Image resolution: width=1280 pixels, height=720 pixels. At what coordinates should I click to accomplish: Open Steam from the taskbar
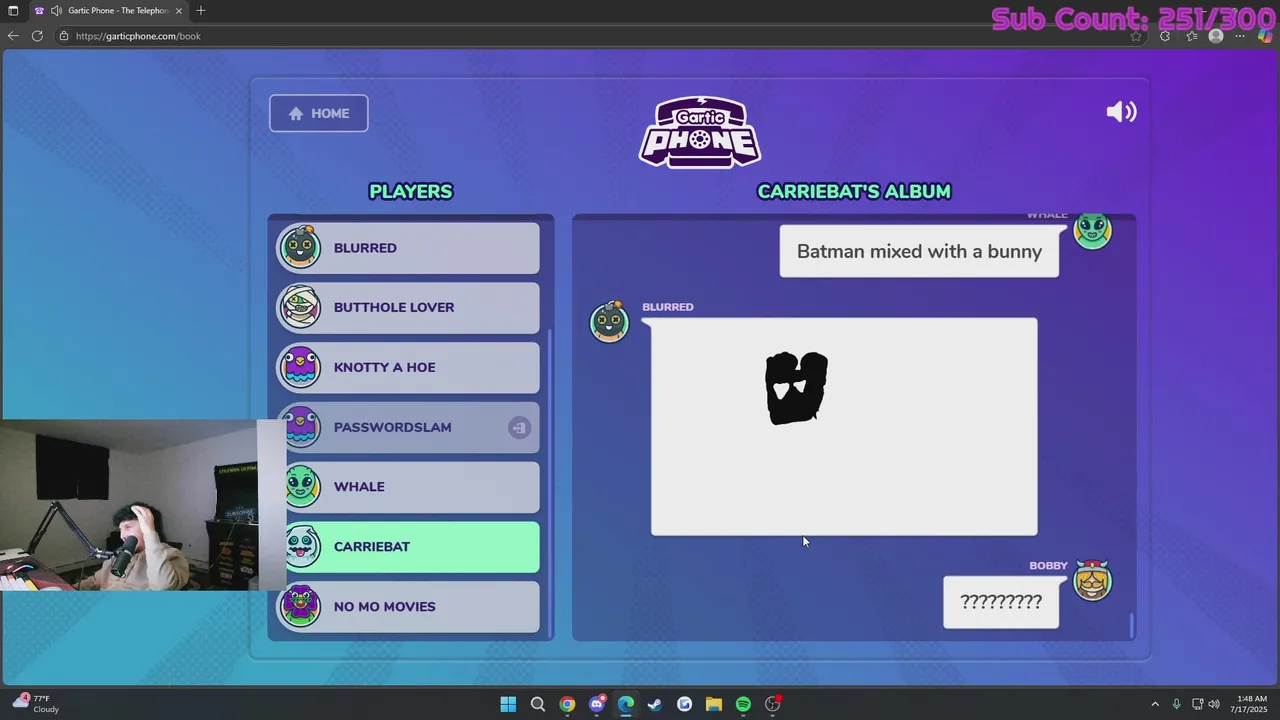(655, 704)
